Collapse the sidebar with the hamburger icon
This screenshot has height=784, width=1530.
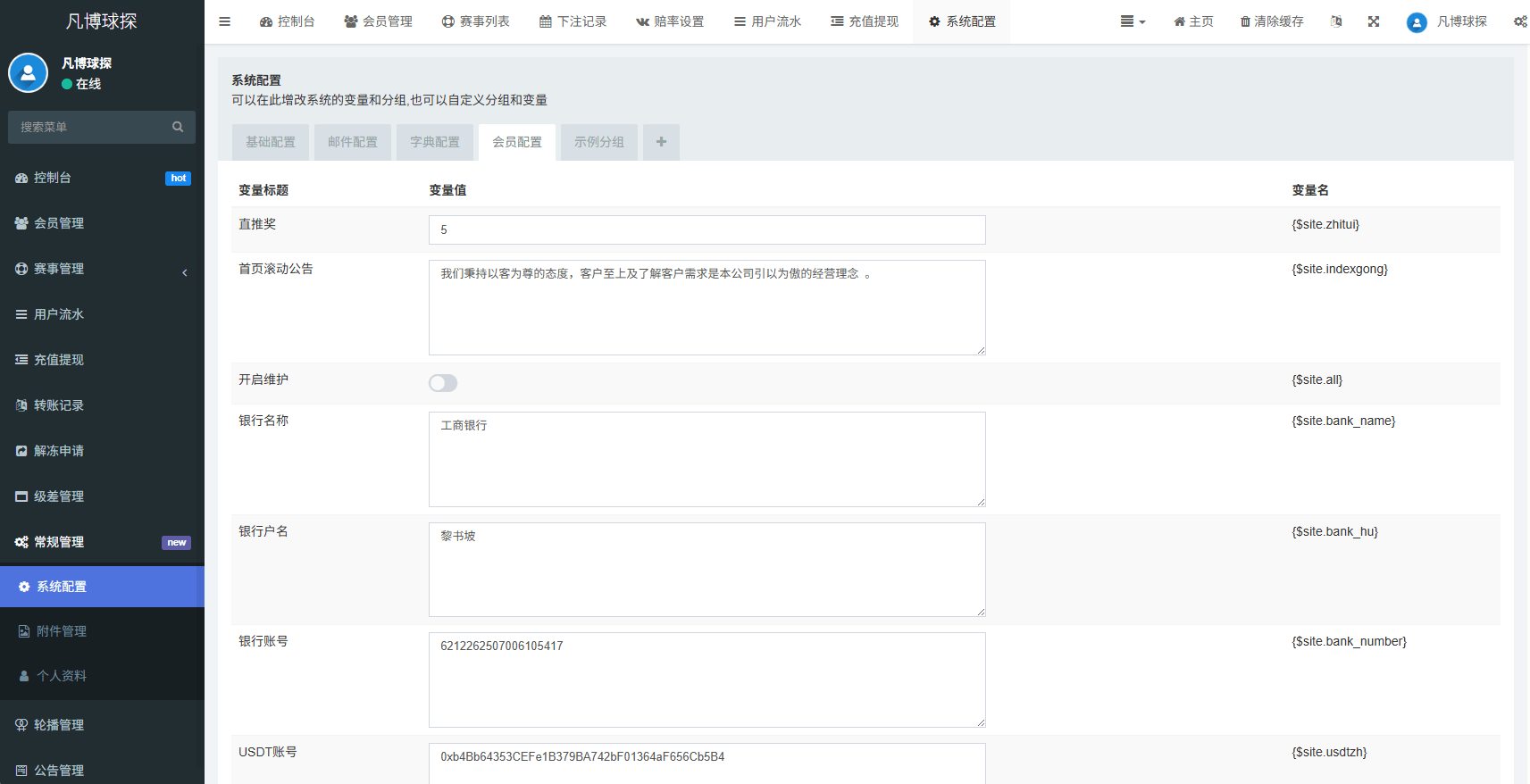[x=225, y=21]
